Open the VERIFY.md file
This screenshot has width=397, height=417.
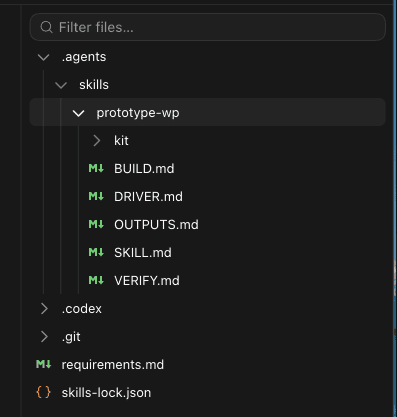coord(147,281)
